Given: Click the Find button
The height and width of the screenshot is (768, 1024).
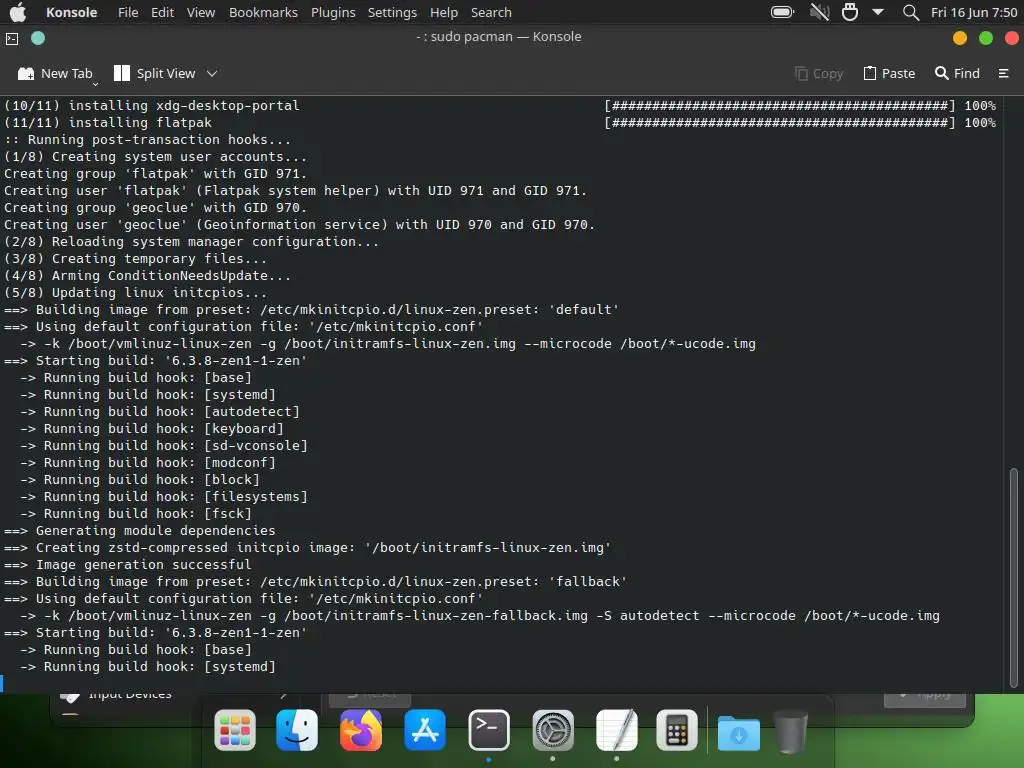Looking at the screenshot, I should coord(957,73).
